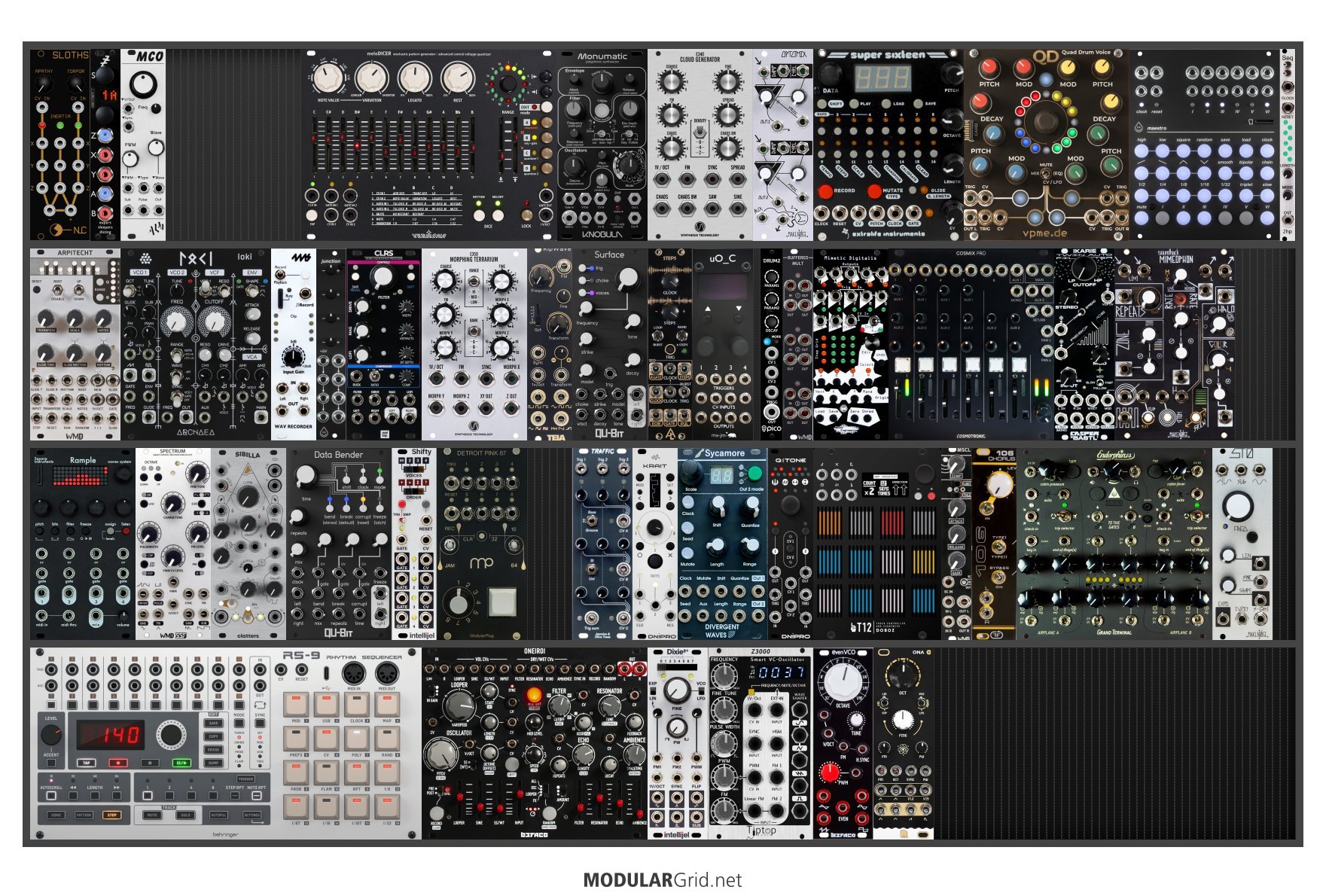
Task: Select the SLOTHS module
Action: click(x=60, y=145)
